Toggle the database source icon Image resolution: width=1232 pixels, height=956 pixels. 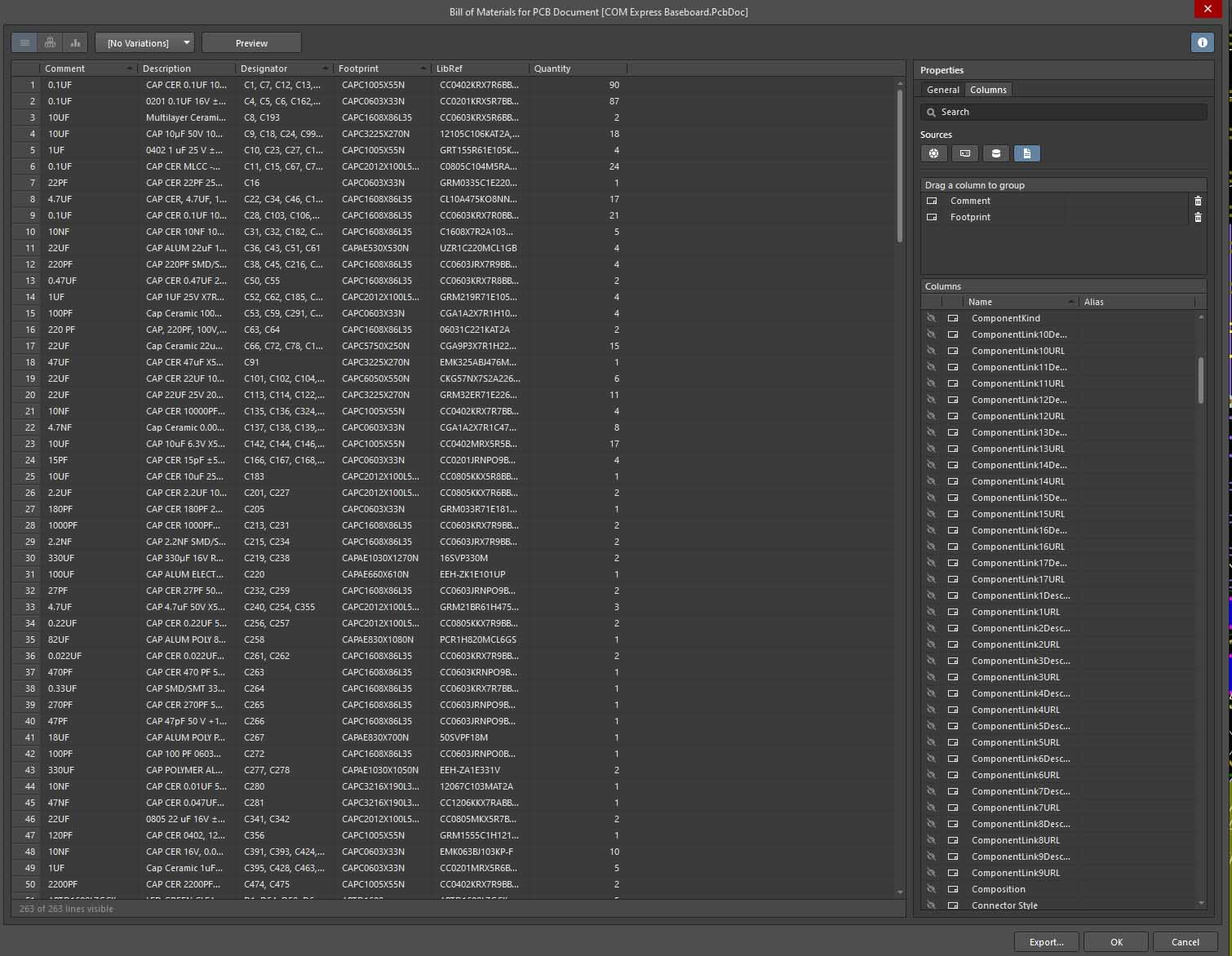(995, 153)
